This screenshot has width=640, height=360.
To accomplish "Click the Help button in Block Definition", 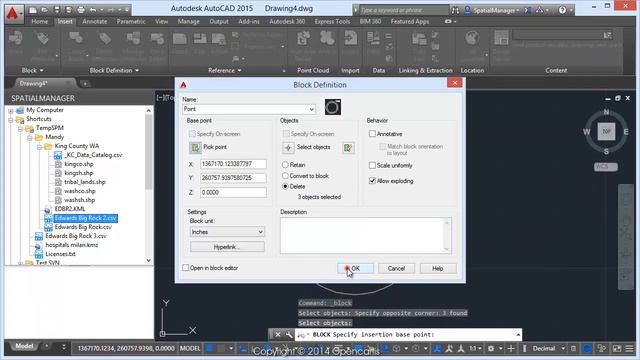I will [438, 268].
